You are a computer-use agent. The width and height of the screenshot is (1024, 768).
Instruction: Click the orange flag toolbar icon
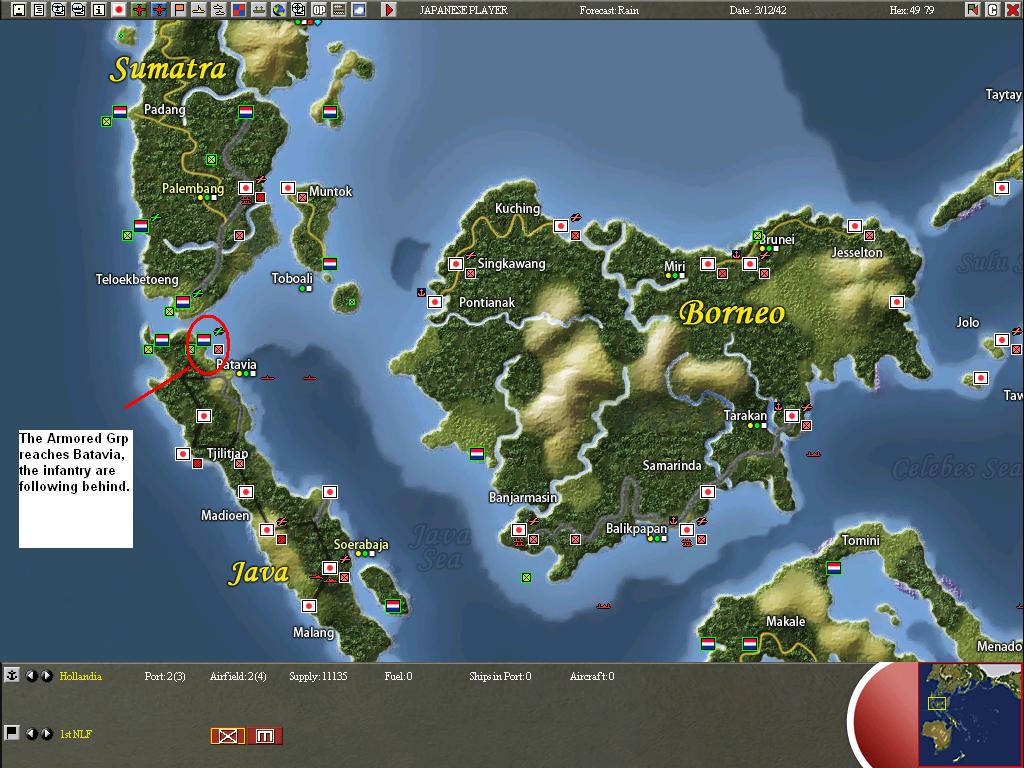point(178,9)
